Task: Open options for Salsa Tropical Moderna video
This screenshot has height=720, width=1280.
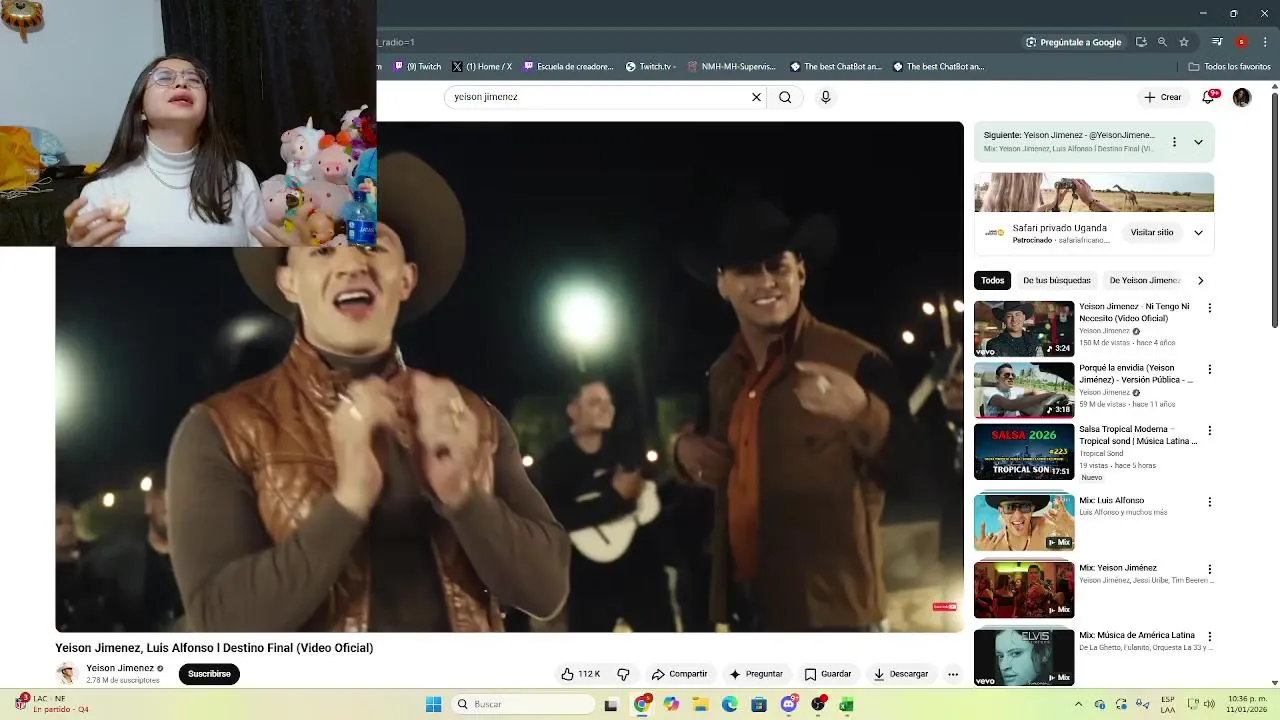Action: 1209,430
